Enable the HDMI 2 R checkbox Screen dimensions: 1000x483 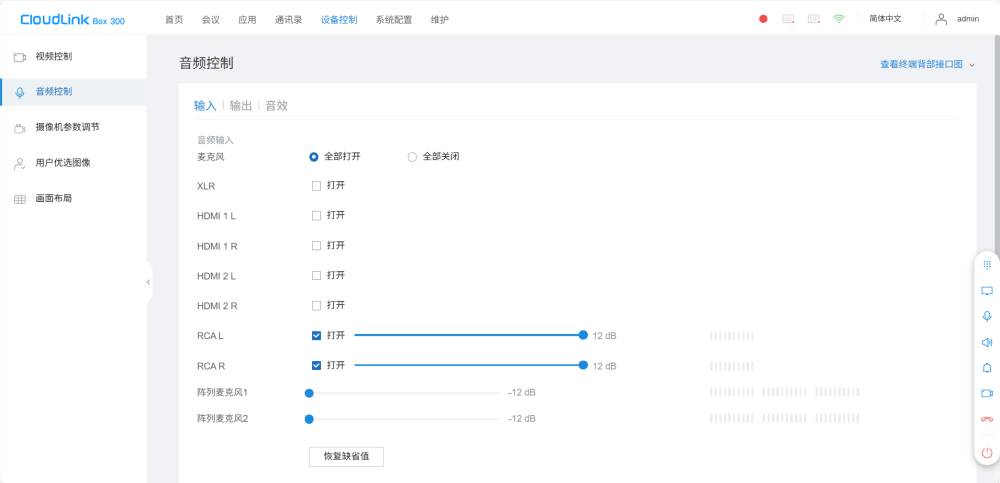(316, 306)
